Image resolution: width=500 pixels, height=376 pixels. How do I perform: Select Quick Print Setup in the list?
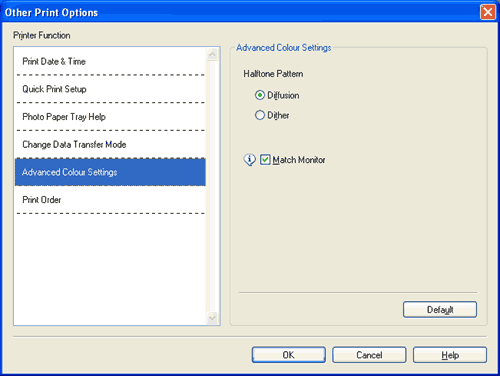[110, 89]
